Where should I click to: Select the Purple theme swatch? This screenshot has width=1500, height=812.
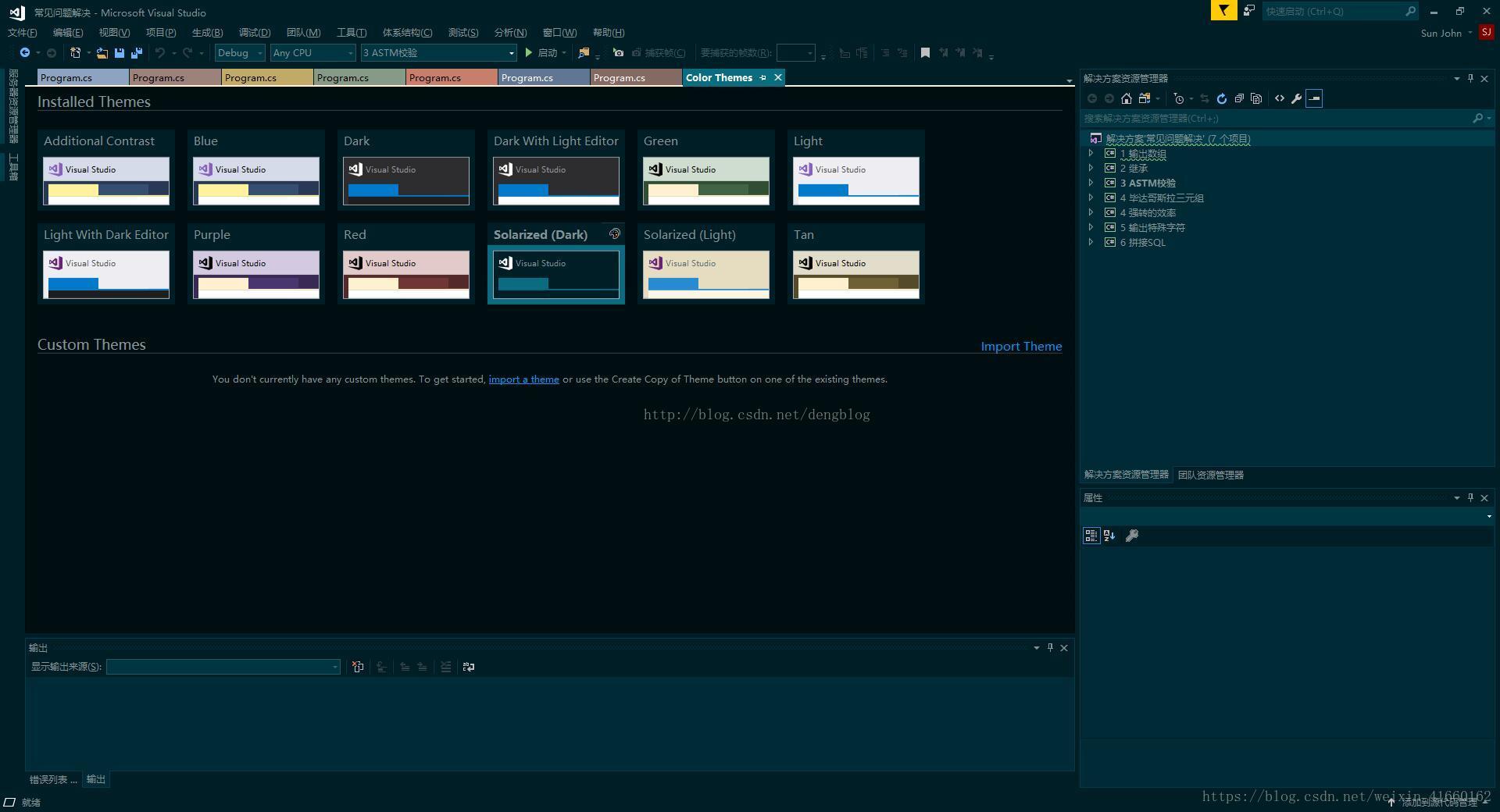(256, 275)
